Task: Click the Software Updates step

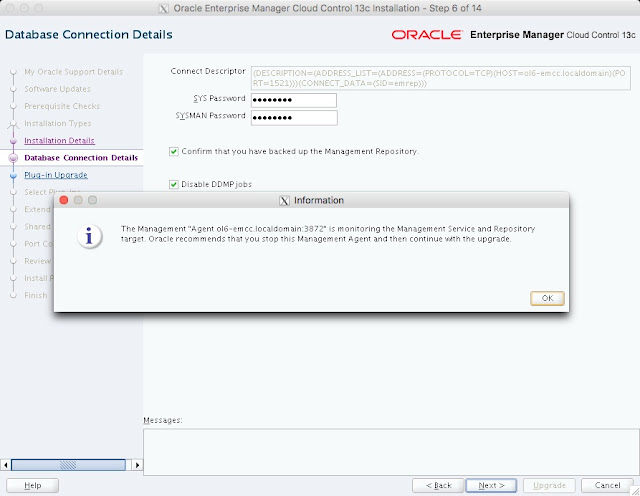Action: 58,89
